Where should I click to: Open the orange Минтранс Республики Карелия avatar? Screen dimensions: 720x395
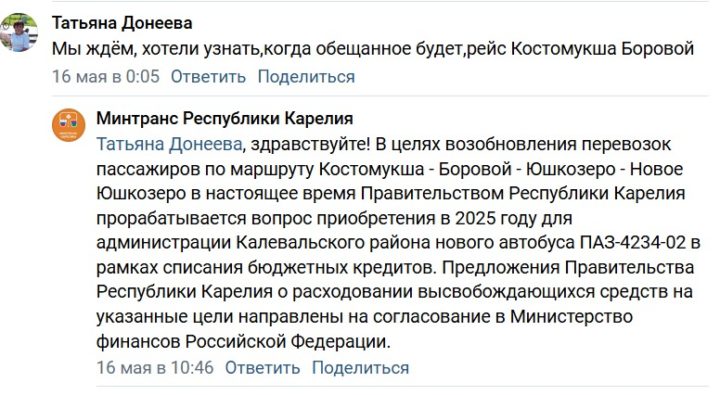[69, 125]
